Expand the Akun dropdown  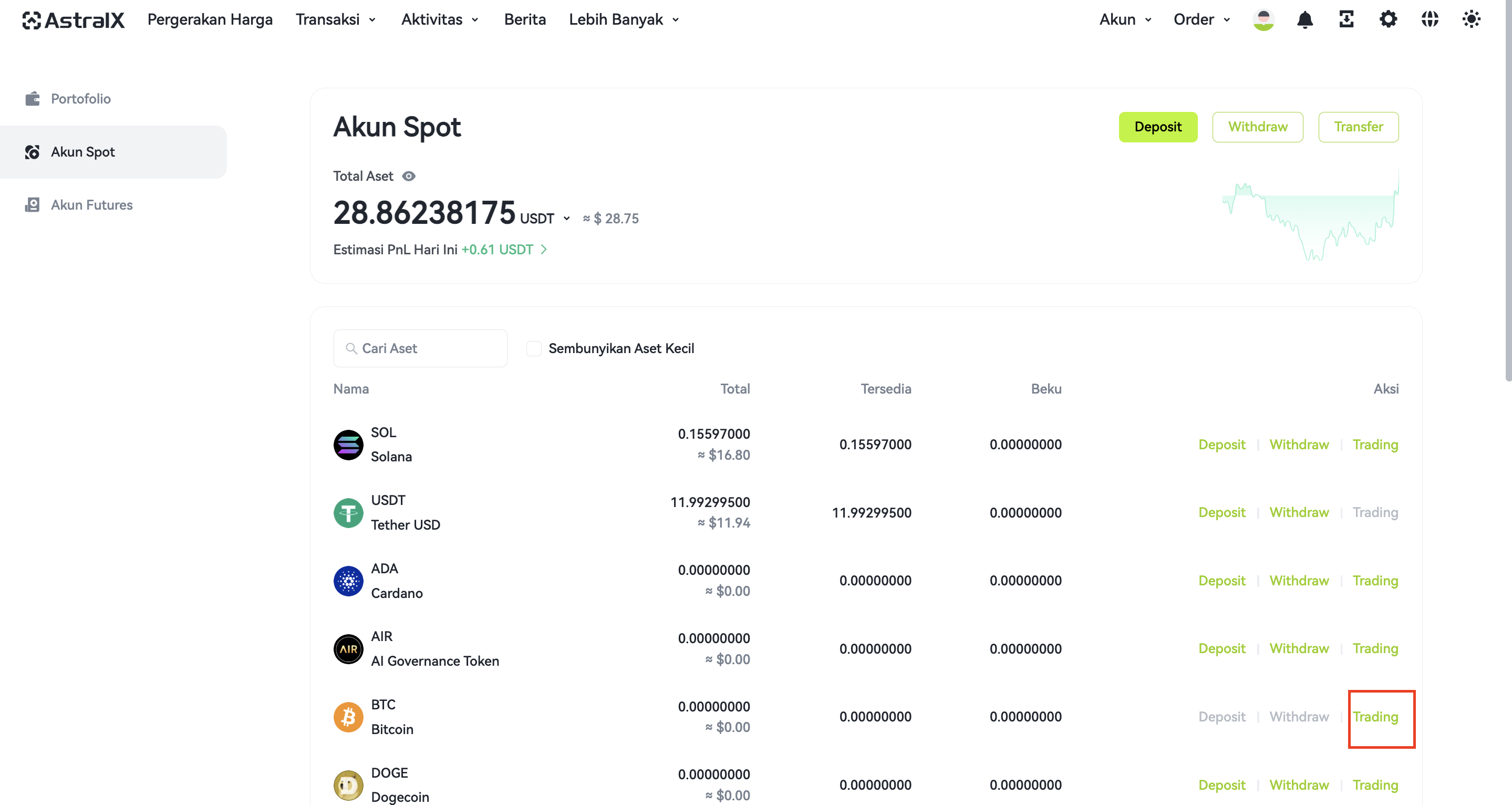[1126, 19]
